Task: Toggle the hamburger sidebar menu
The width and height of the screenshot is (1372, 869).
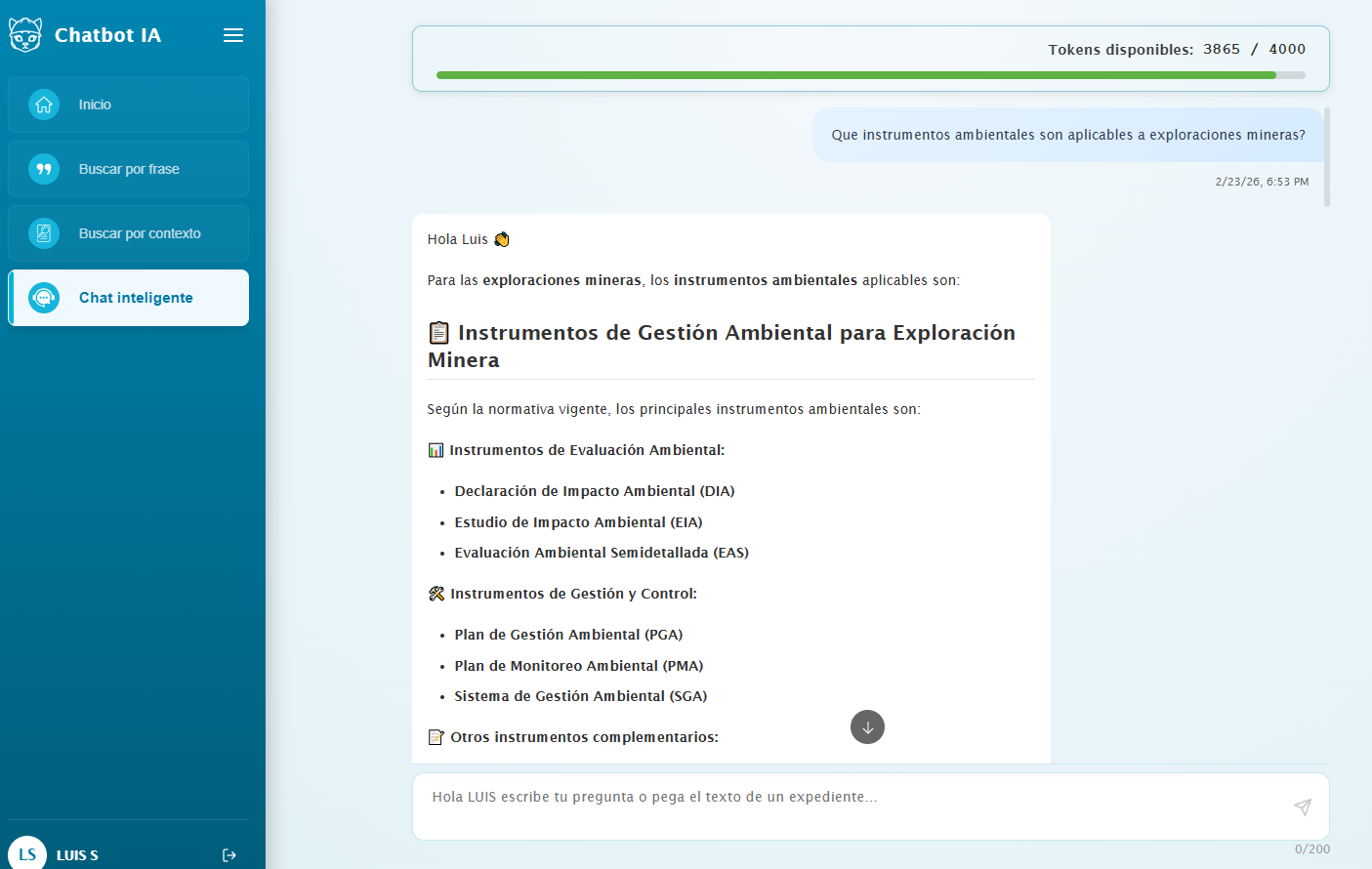Action: 233,35
